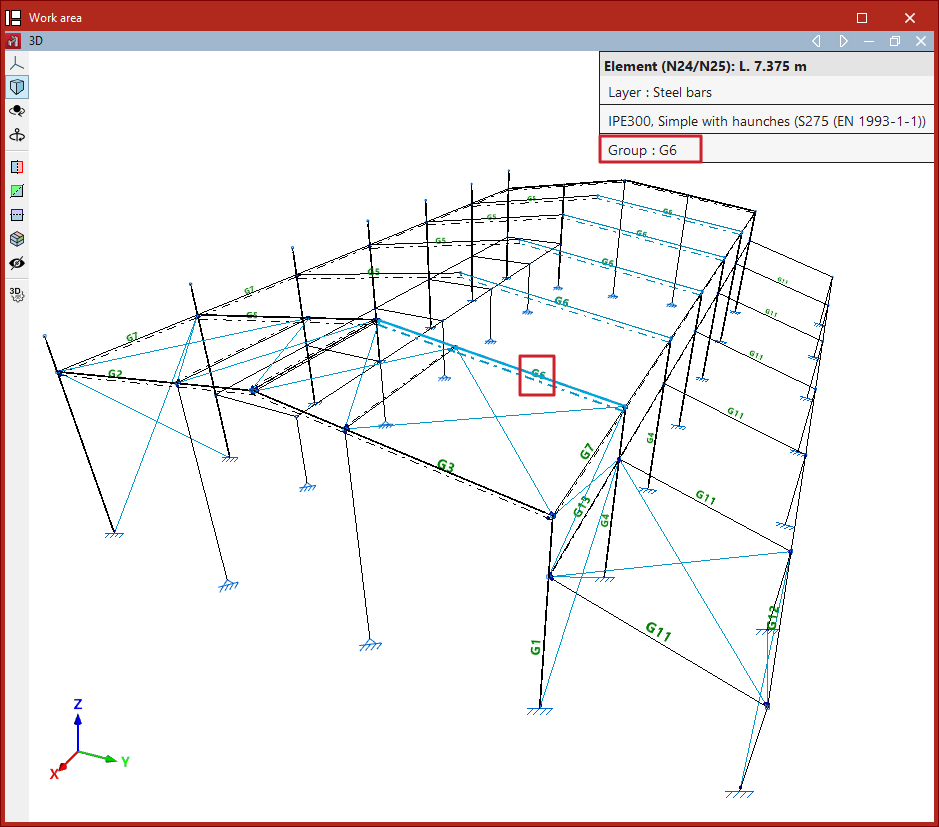Select the bar labeled G2
Screen dimensions: 939x827
115,374
